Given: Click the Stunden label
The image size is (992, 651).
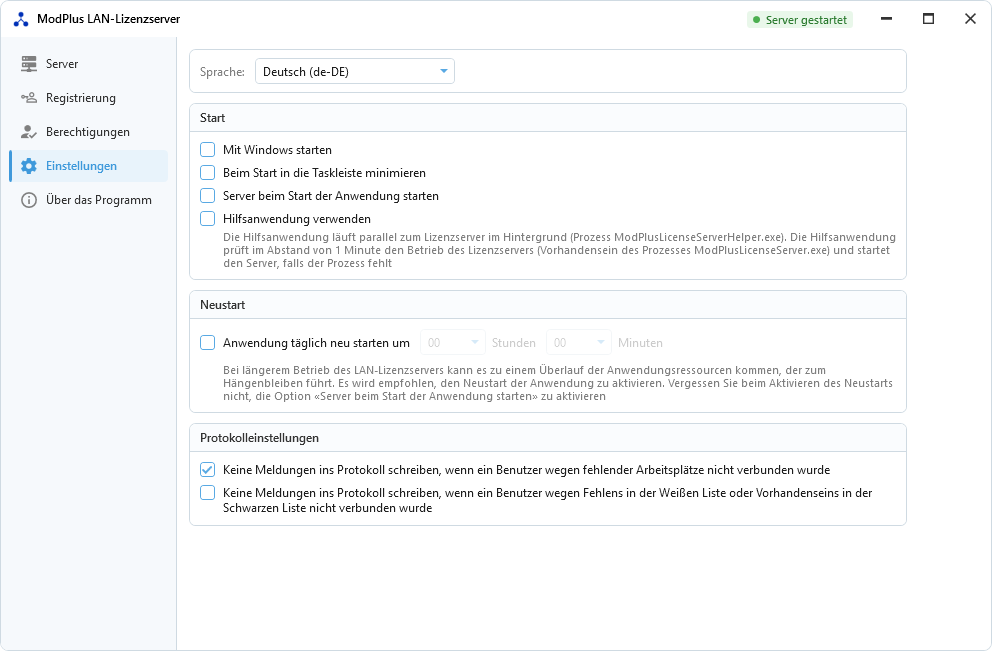Looking at the screenshot, I should point(514,343).
